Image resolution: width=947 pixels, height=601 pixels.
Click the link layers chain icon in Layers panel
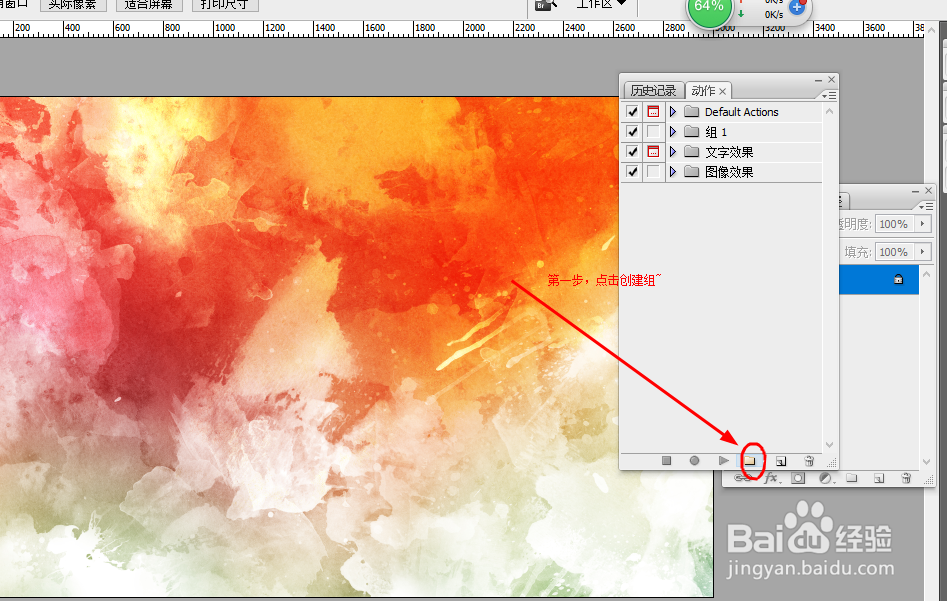tap(741, 478)
